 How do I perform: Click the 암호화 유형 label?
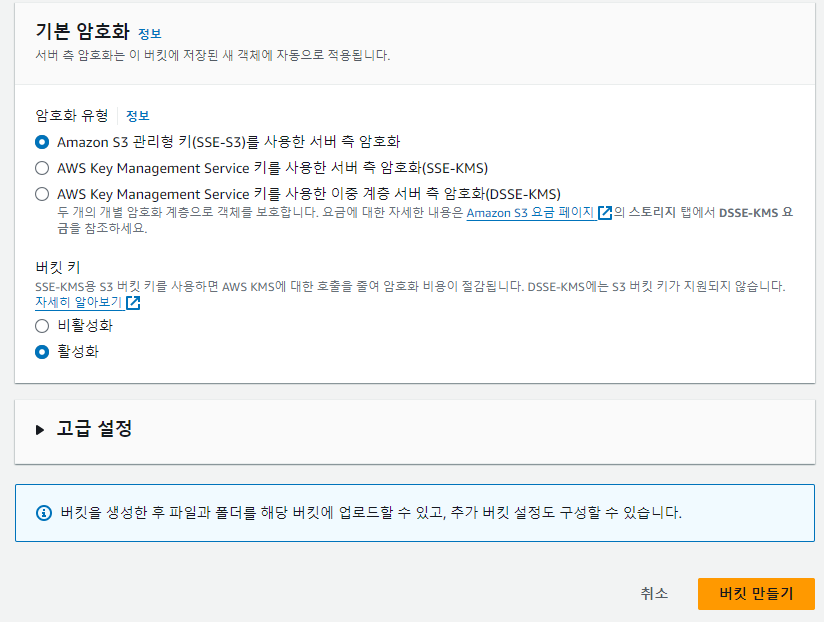(72, 116)
